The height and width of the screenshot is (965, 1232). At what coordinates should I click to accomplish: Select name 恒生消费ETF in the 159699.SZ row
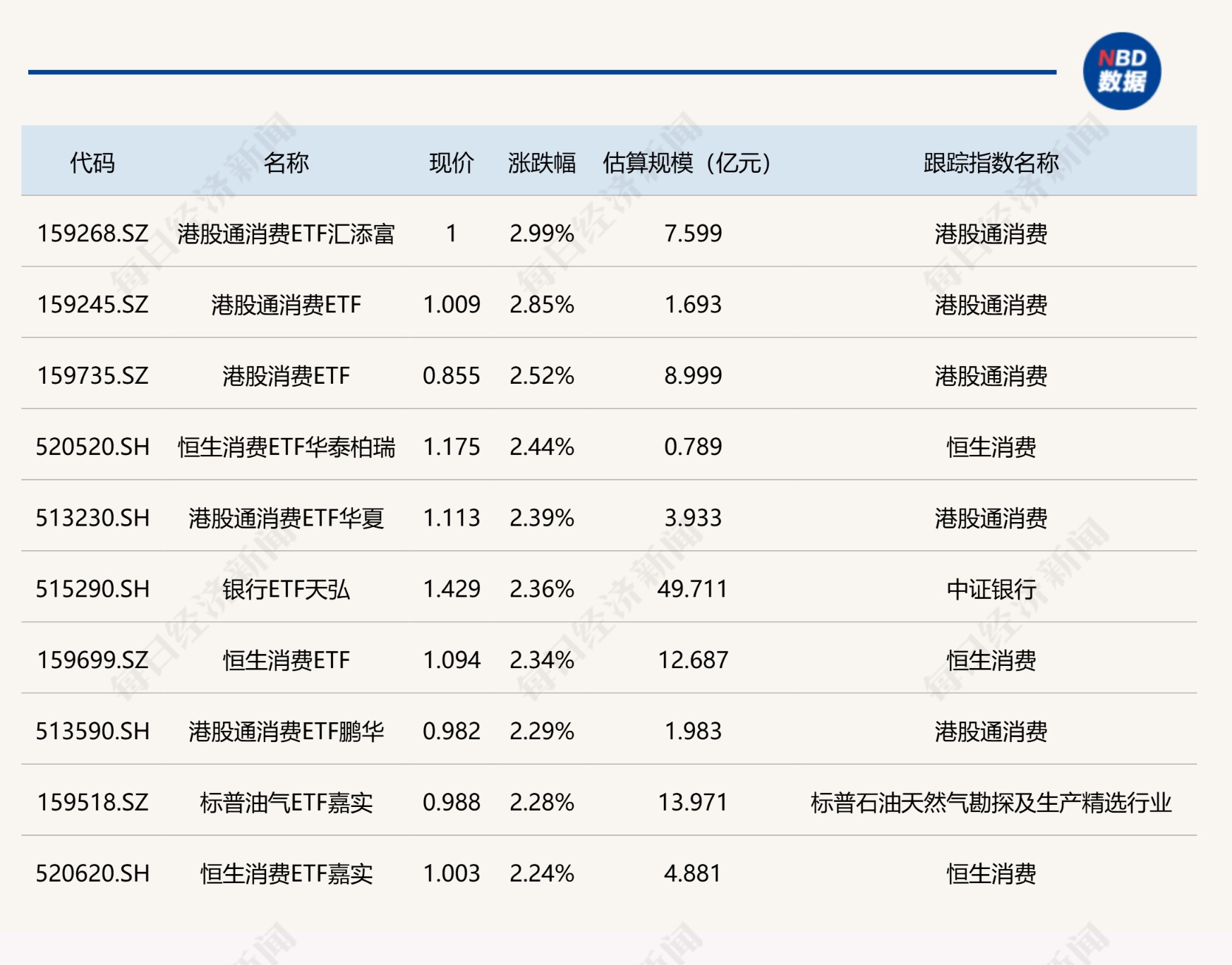coord(286,660)
